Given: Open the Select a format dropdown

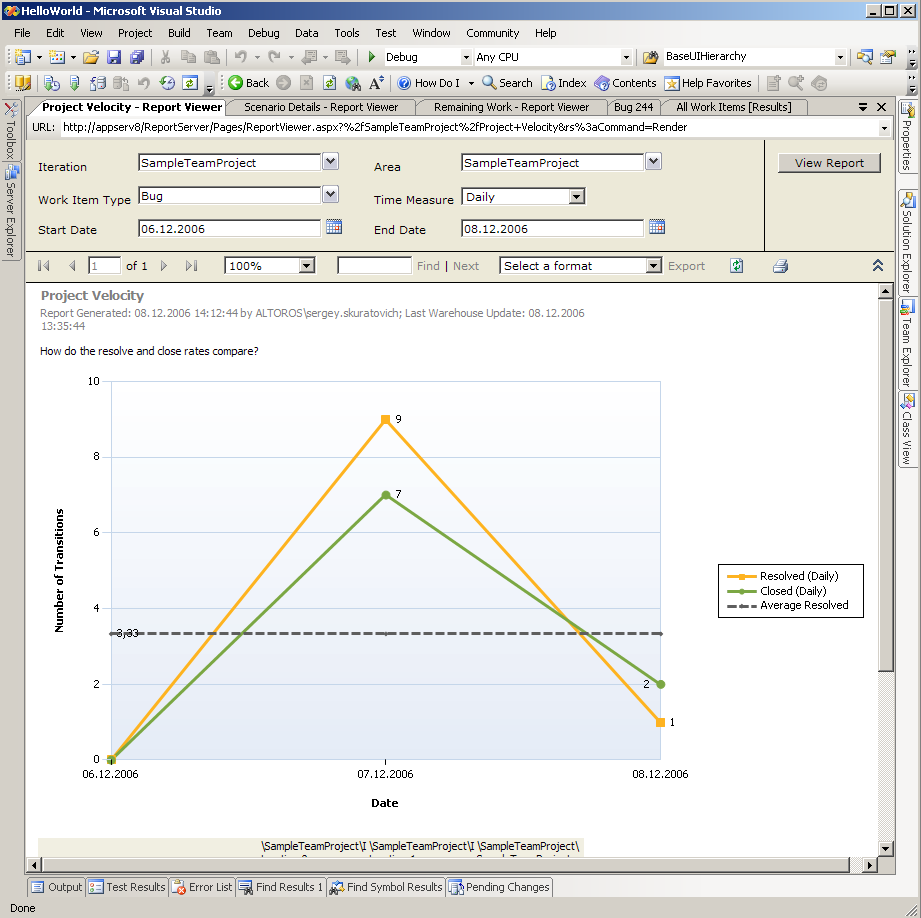Looking at the screenshot, I should click(653, 266).
